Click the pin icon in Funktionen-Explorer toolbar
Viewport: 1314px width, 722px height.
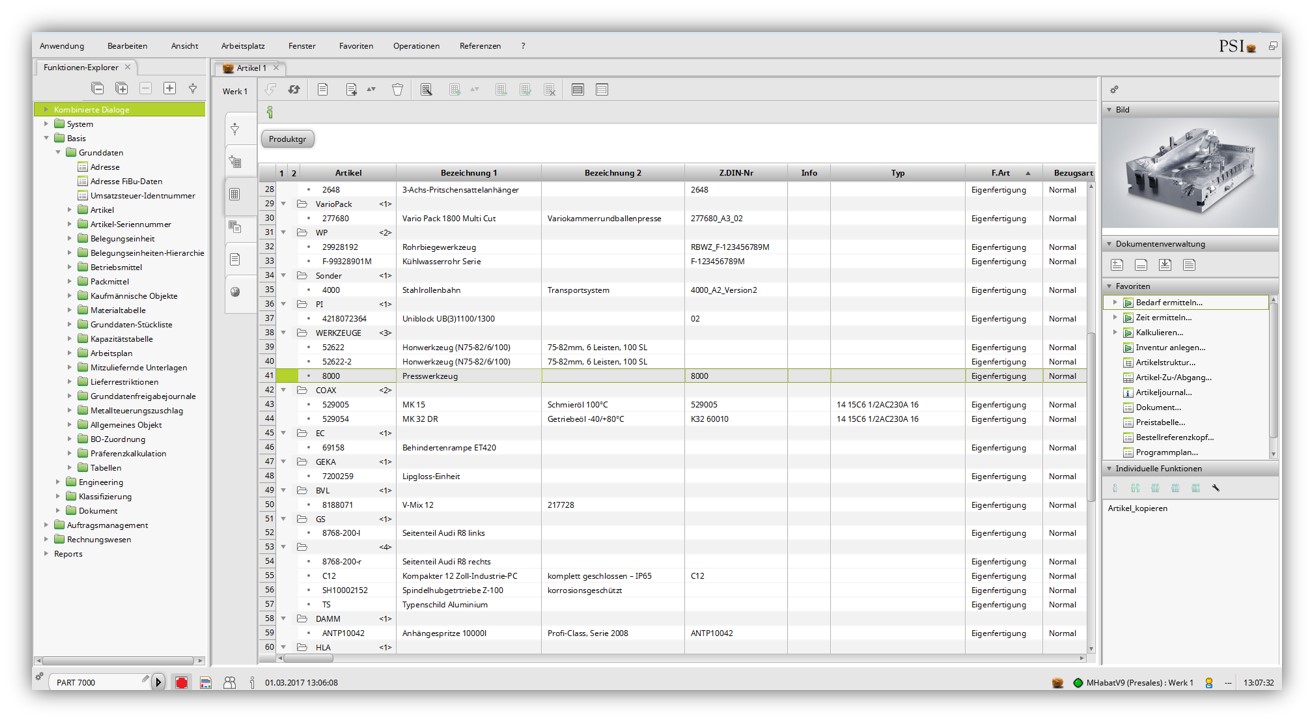click(193, 88)
